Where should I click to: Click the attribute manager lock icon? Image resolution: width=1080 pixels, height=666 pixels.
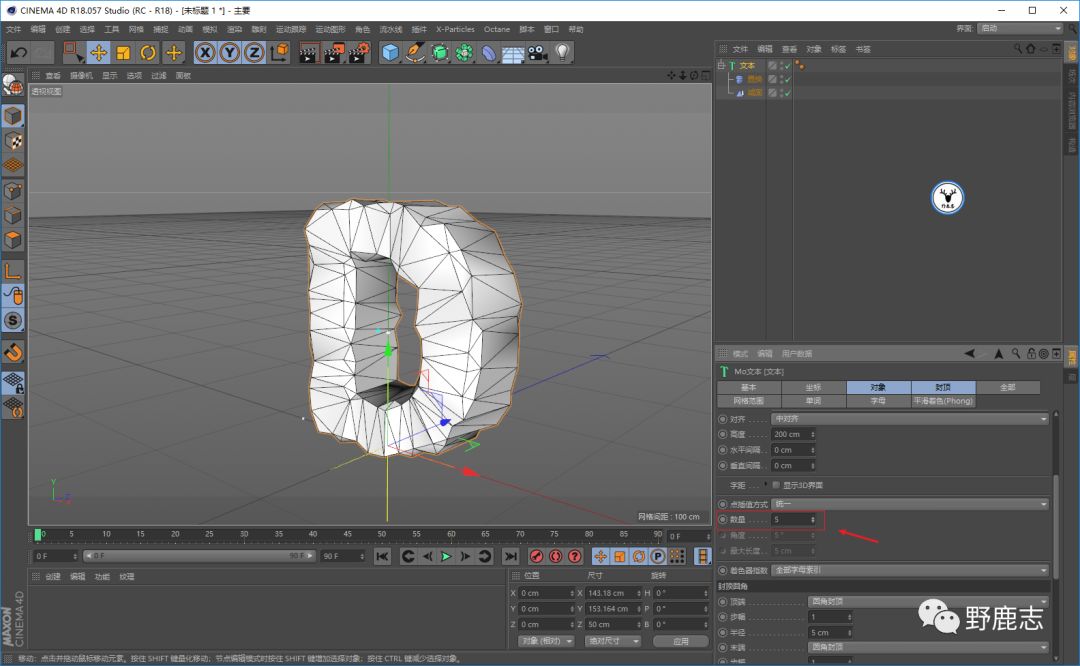pyautogui.click(x=1030, y=354)
